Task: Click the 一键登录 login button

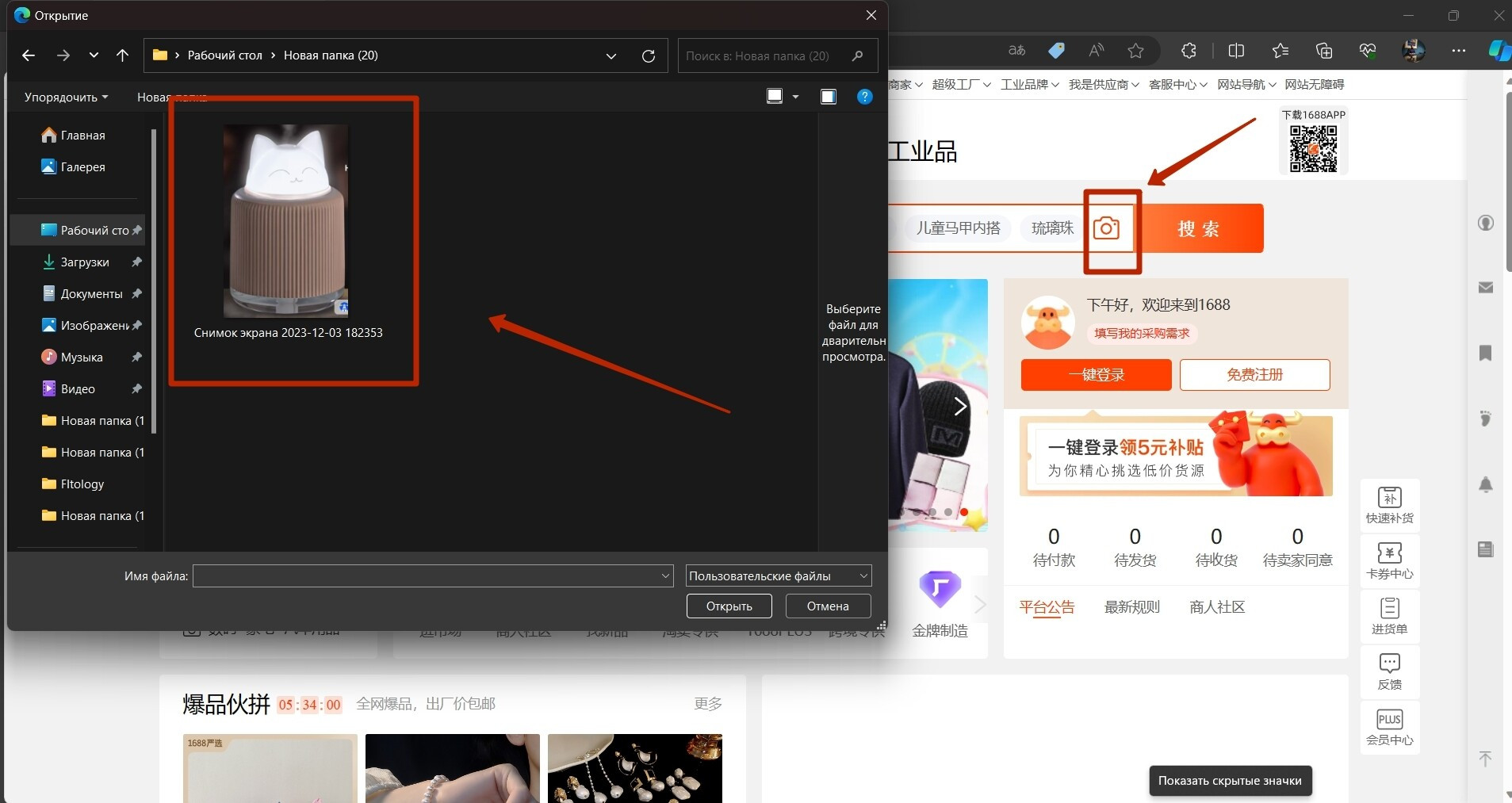Action: [x=1097, y=375]
